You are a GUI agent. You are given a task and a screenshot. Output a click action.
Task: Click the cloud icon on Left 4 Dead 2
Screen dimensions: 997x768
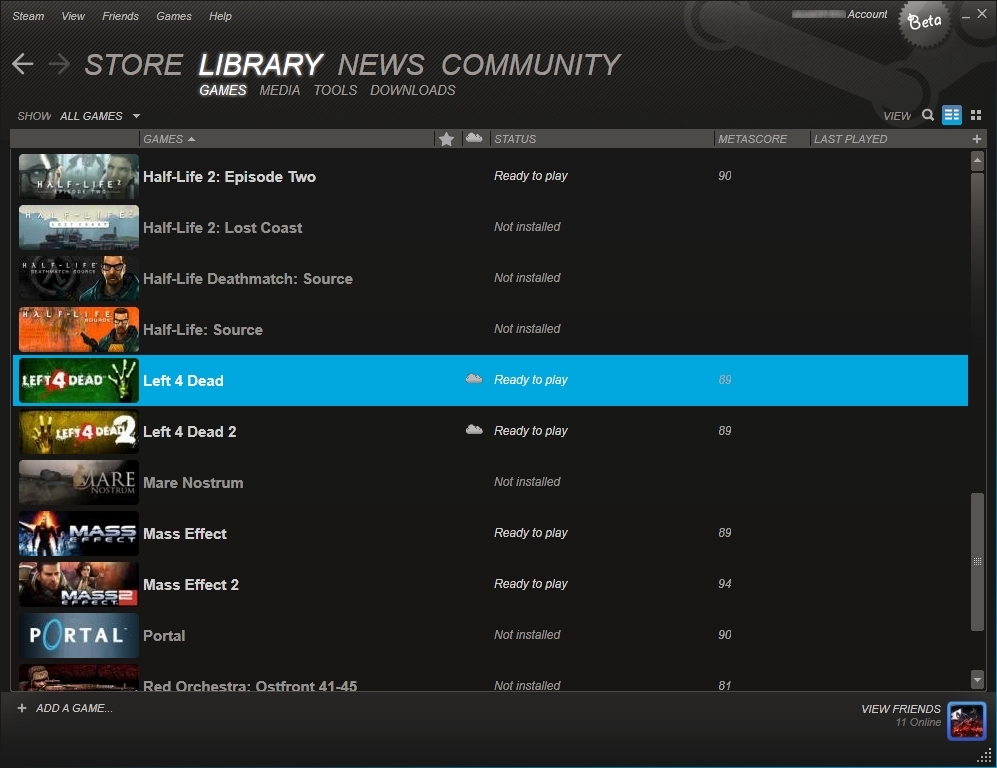click(x=473, y=428)
